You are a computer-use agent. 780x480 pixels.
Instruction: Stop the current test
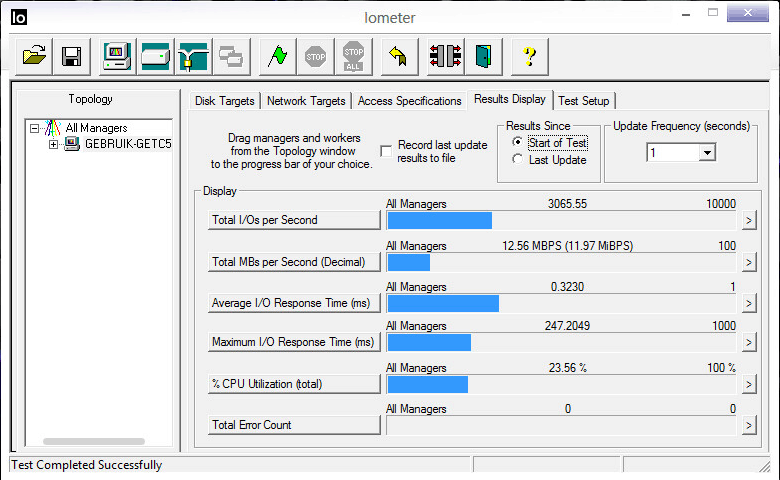point(315,56)
